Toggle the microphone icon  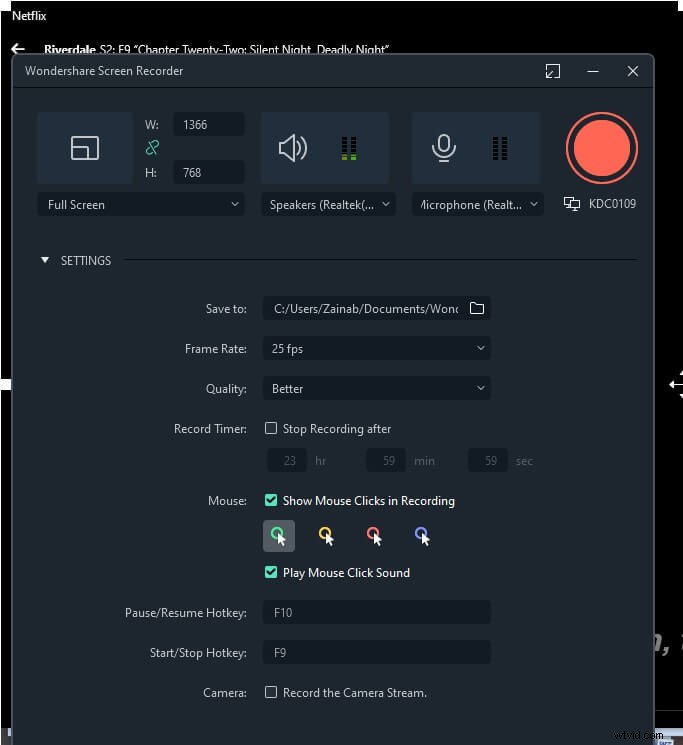point(443,148)
